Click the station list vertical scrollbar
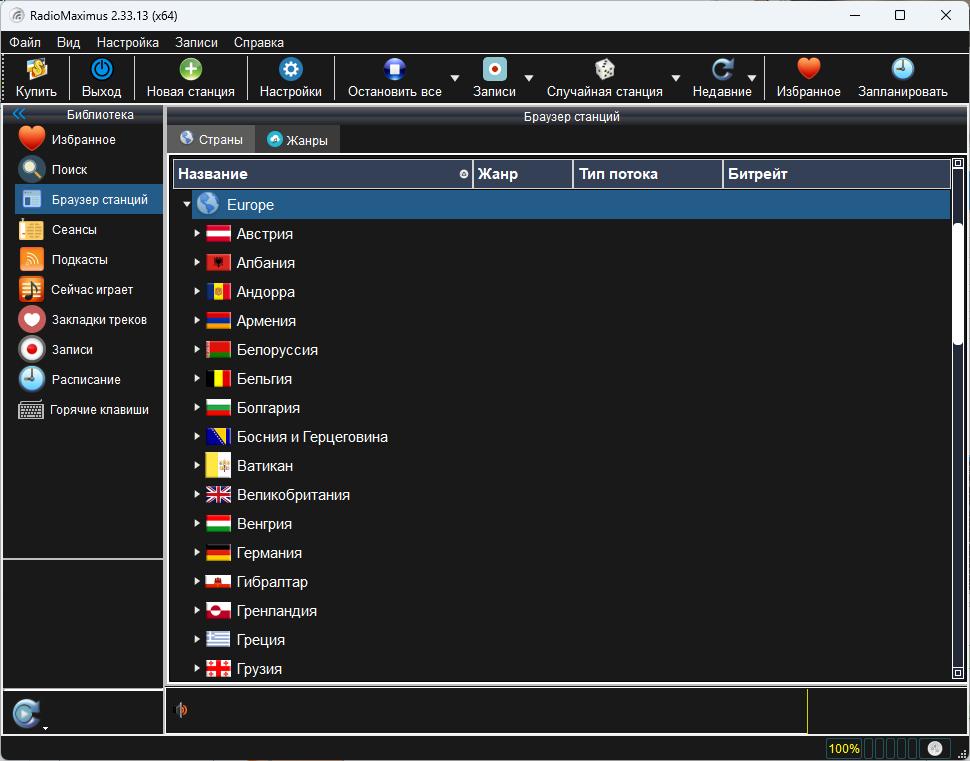The height and width of the screenshot is (761, 970). point(957,284)
